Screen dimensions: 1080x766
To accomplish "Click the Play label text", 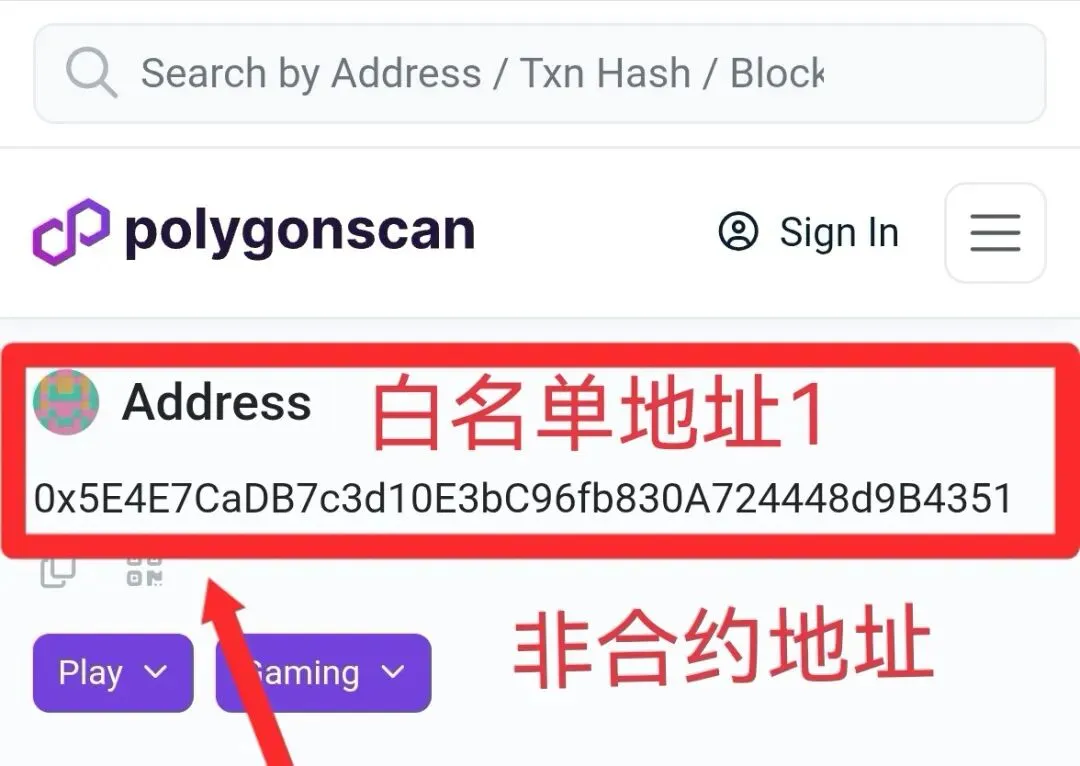I will [x=90, y=673].
